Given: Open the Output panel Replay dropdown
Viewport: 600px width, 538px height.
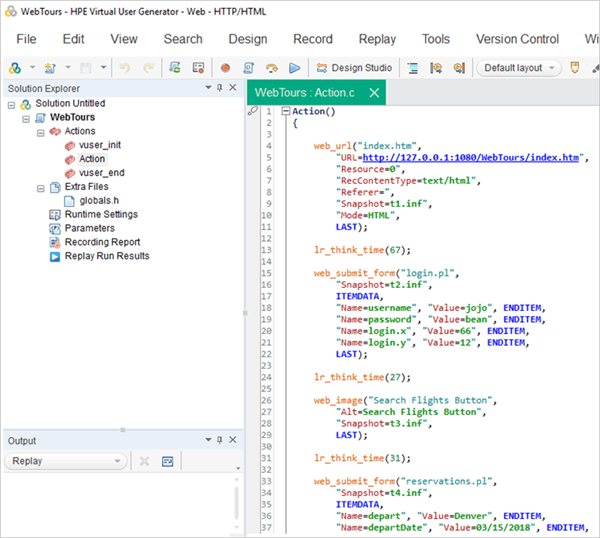Looking at the screenshot, I should coord(65,461).
